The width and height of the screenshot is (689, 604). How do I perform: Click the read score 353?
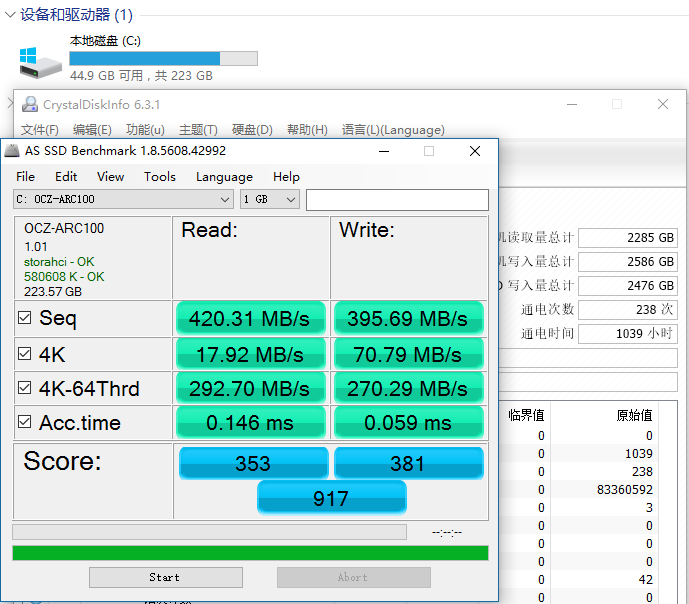click(254, 463)
